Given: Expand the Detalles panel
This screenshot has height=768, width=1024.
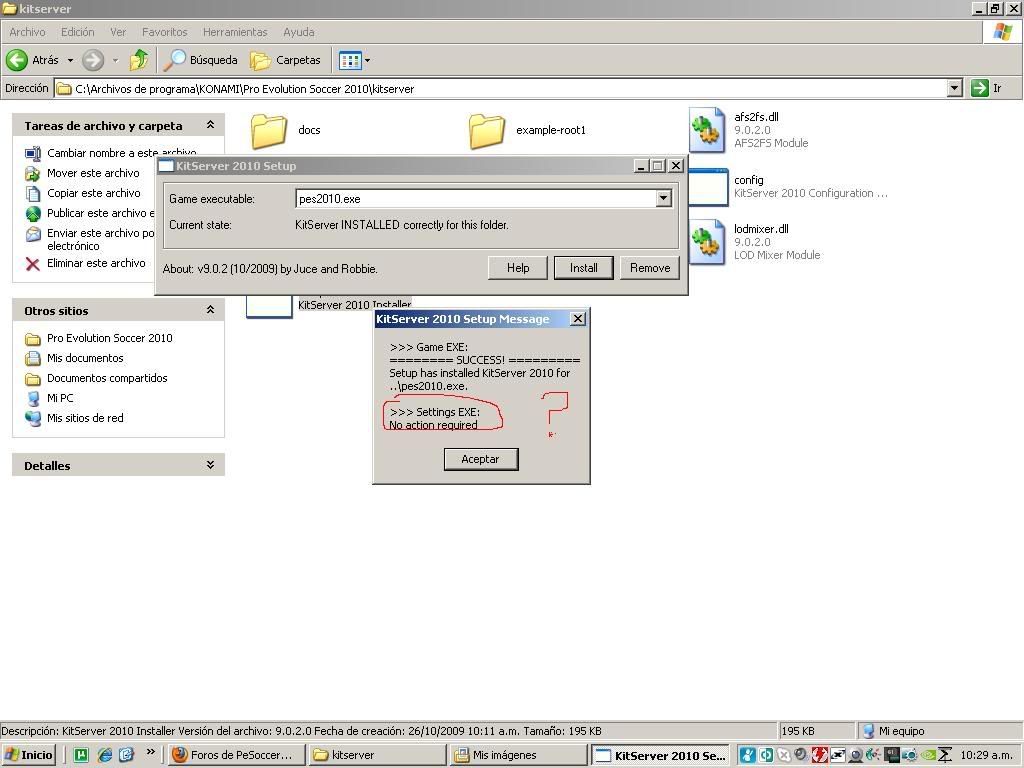Looking at the screenshot, I should (x=210, y=464).
